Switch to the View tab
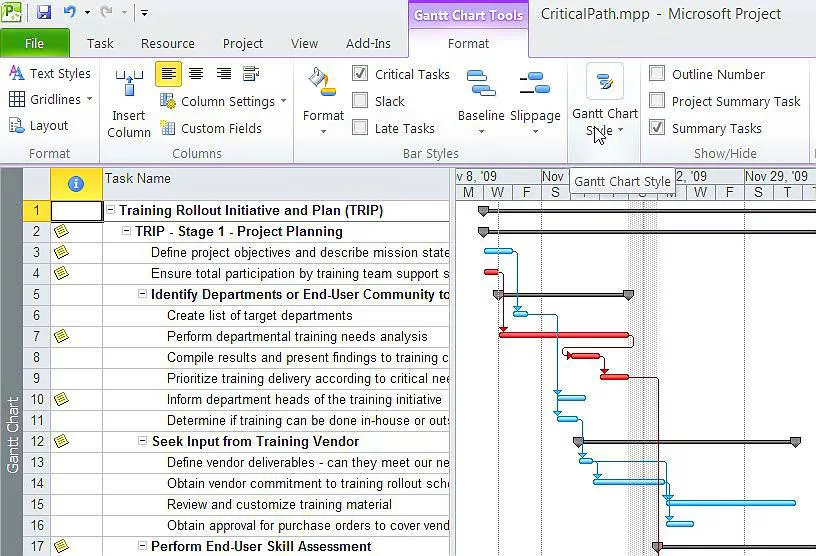 [304, 43]
